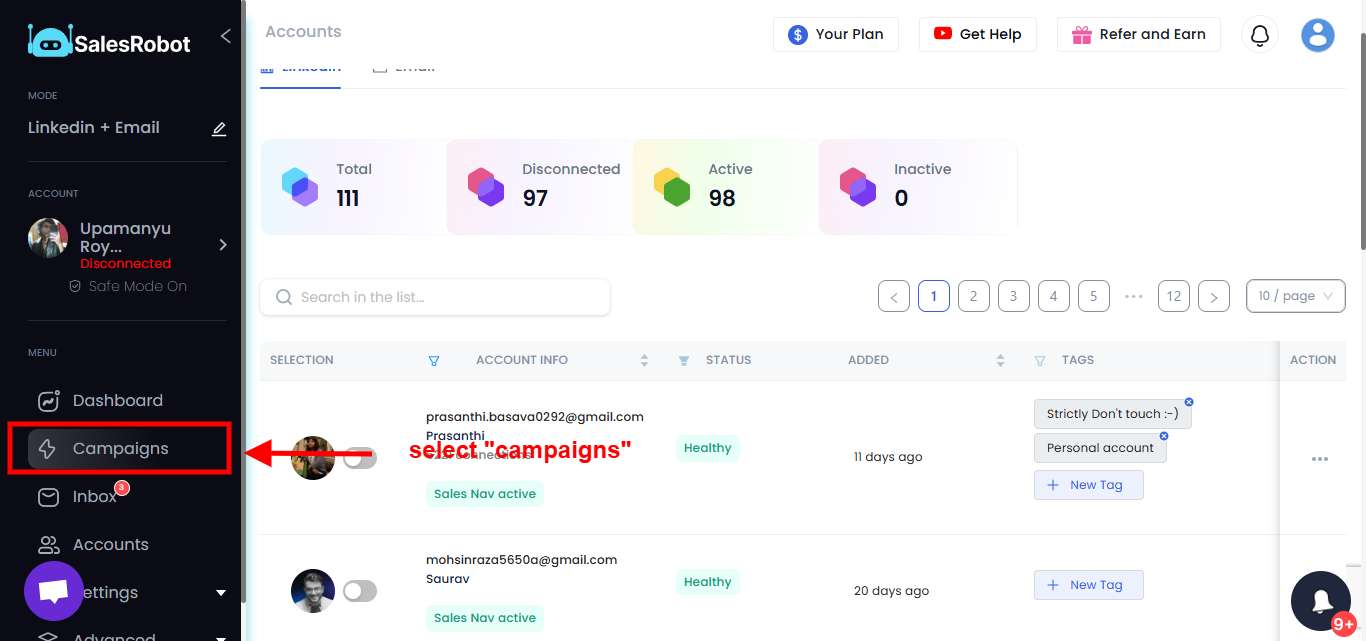Viewport: 1366px width, 641px height.
Task: Click Sales Nav active badge for Saurav
Action: pos(485,618)
